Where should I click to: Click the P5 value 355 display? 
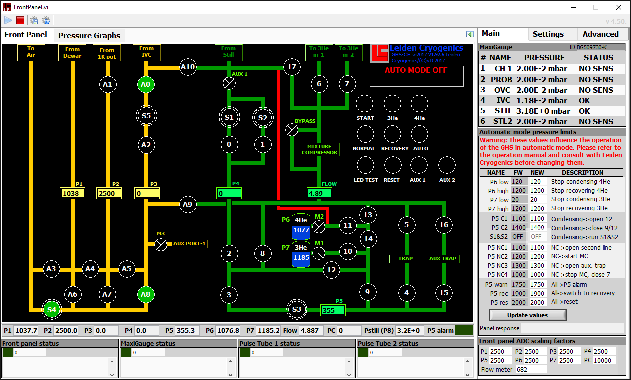tap(333, 310)
